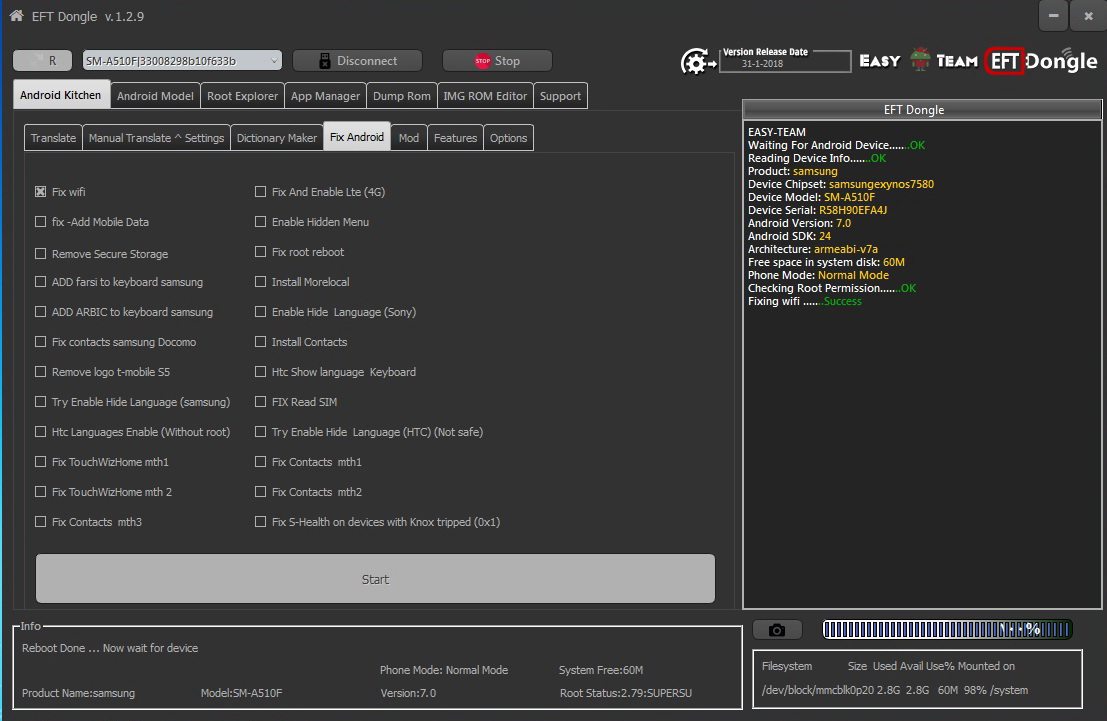Image resolution: width=1107 pixels, height=721 pixels.
Task: Select the Fix Android sub-tab
Action: pyautogui.click(x=357, y=137)
